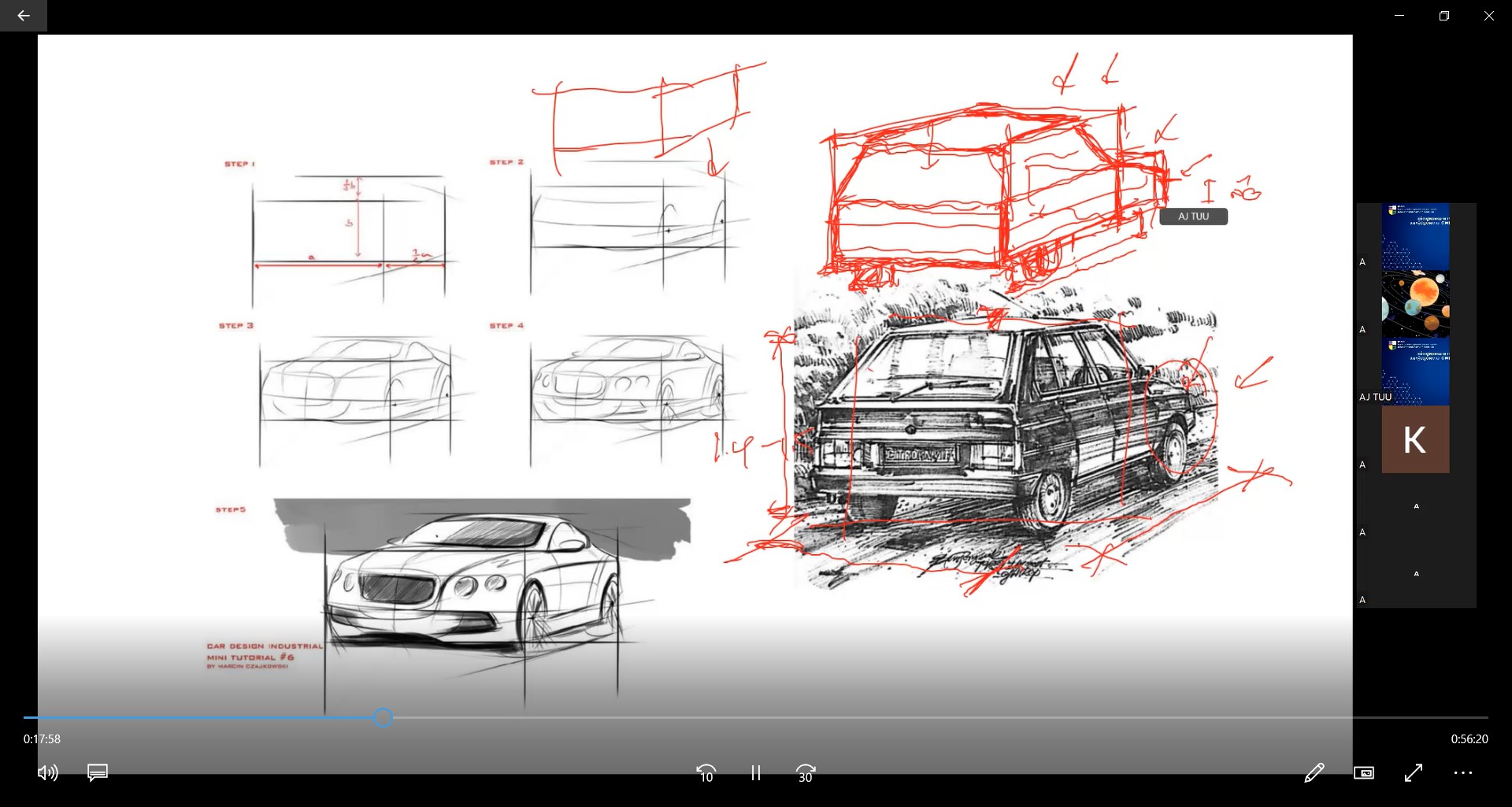The image size is (1512, 807).
Task: Minimize the video player window
Action: [x=1399, y=16]
